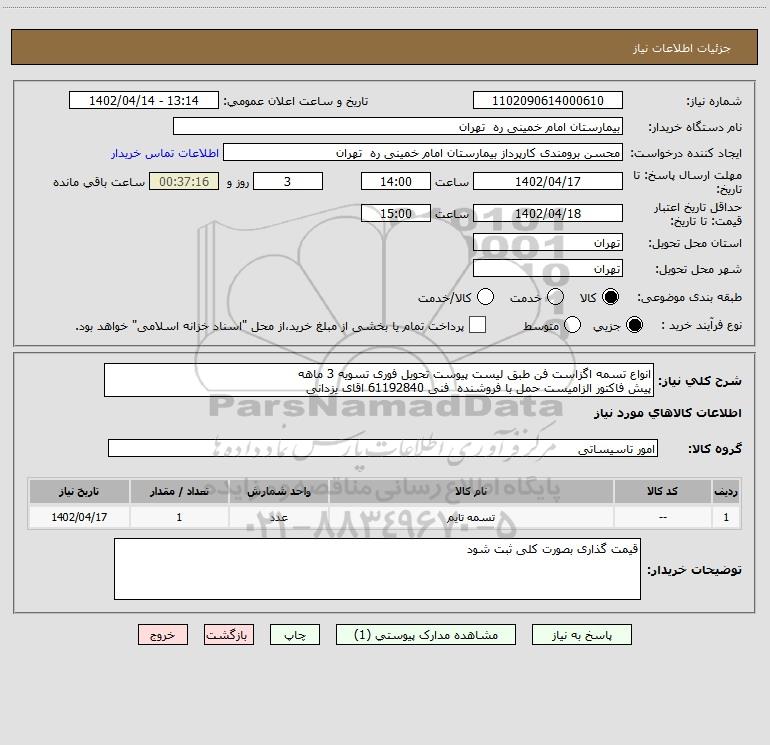Click the چاپ print button
This screenshot has width=770, height=745.
coord(295,635)
